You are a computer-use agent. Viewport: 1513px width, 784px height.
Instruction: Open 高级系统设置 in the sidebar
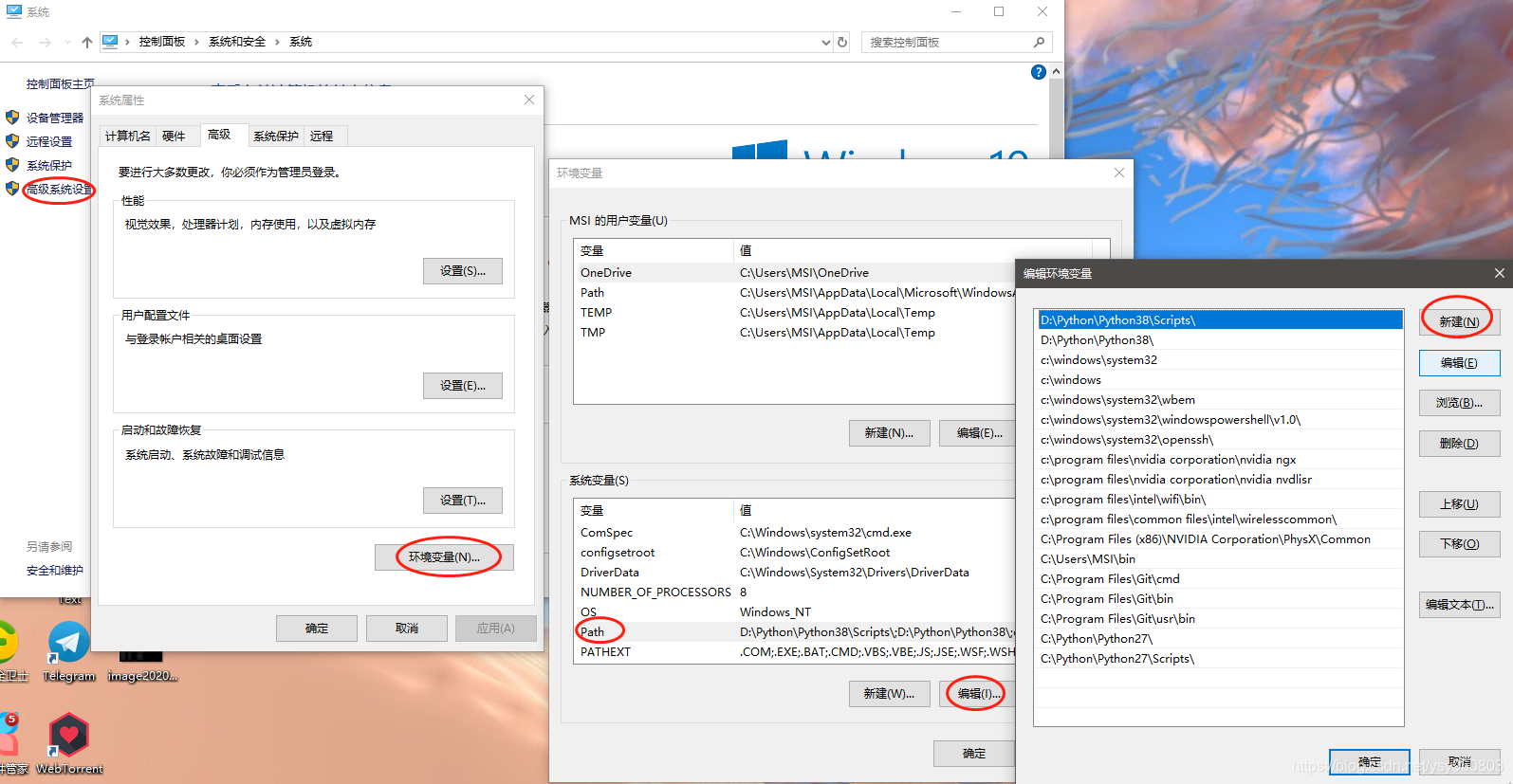tap(59, 190)
